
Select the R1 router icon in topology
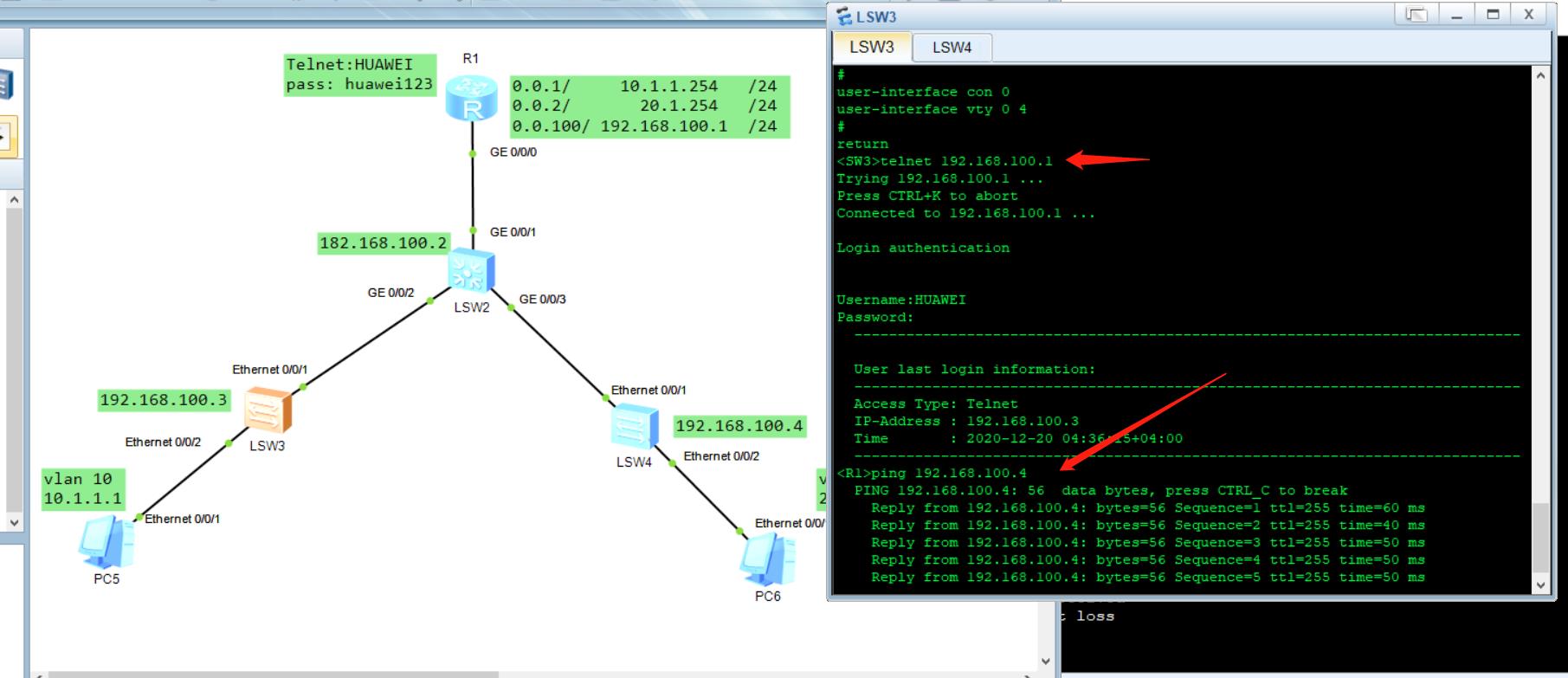[471, 97]
